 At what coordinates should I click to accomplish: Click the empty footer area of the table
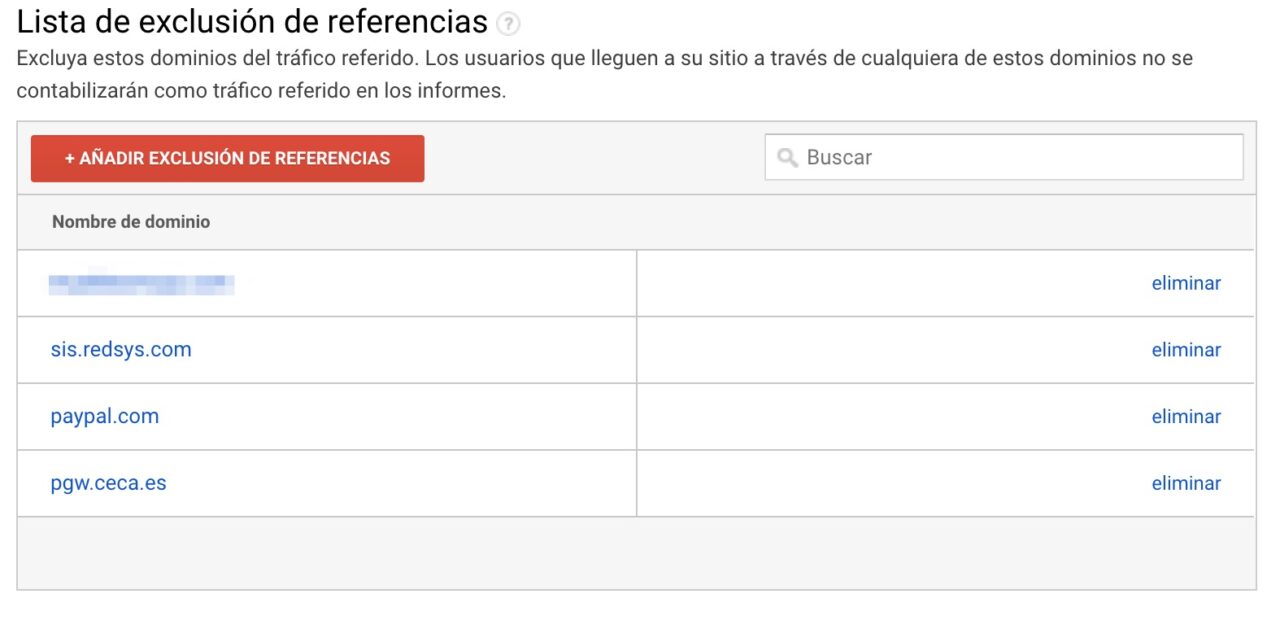click(x=640, y=550)
